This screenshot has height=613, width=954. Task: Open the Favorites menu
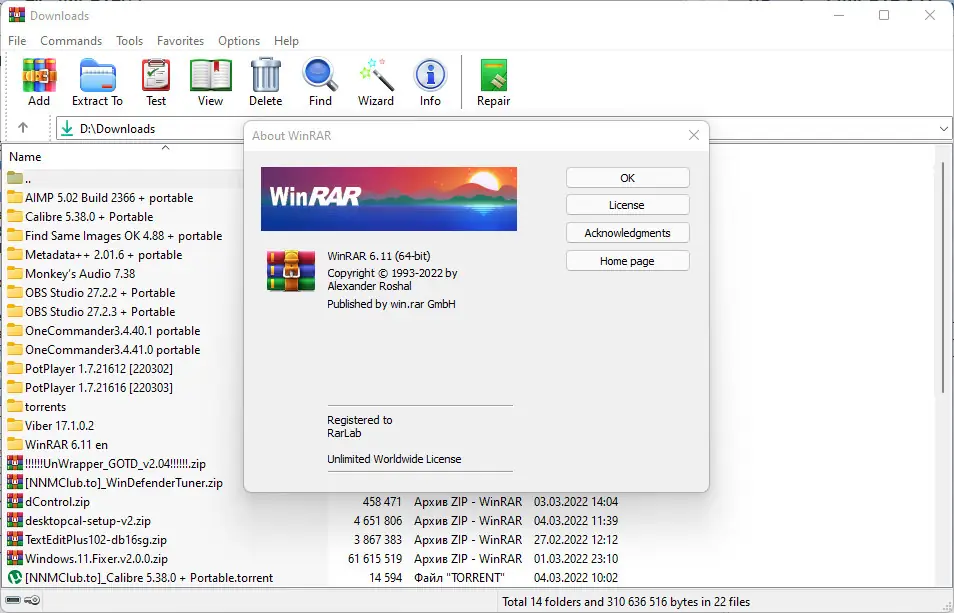180,41
